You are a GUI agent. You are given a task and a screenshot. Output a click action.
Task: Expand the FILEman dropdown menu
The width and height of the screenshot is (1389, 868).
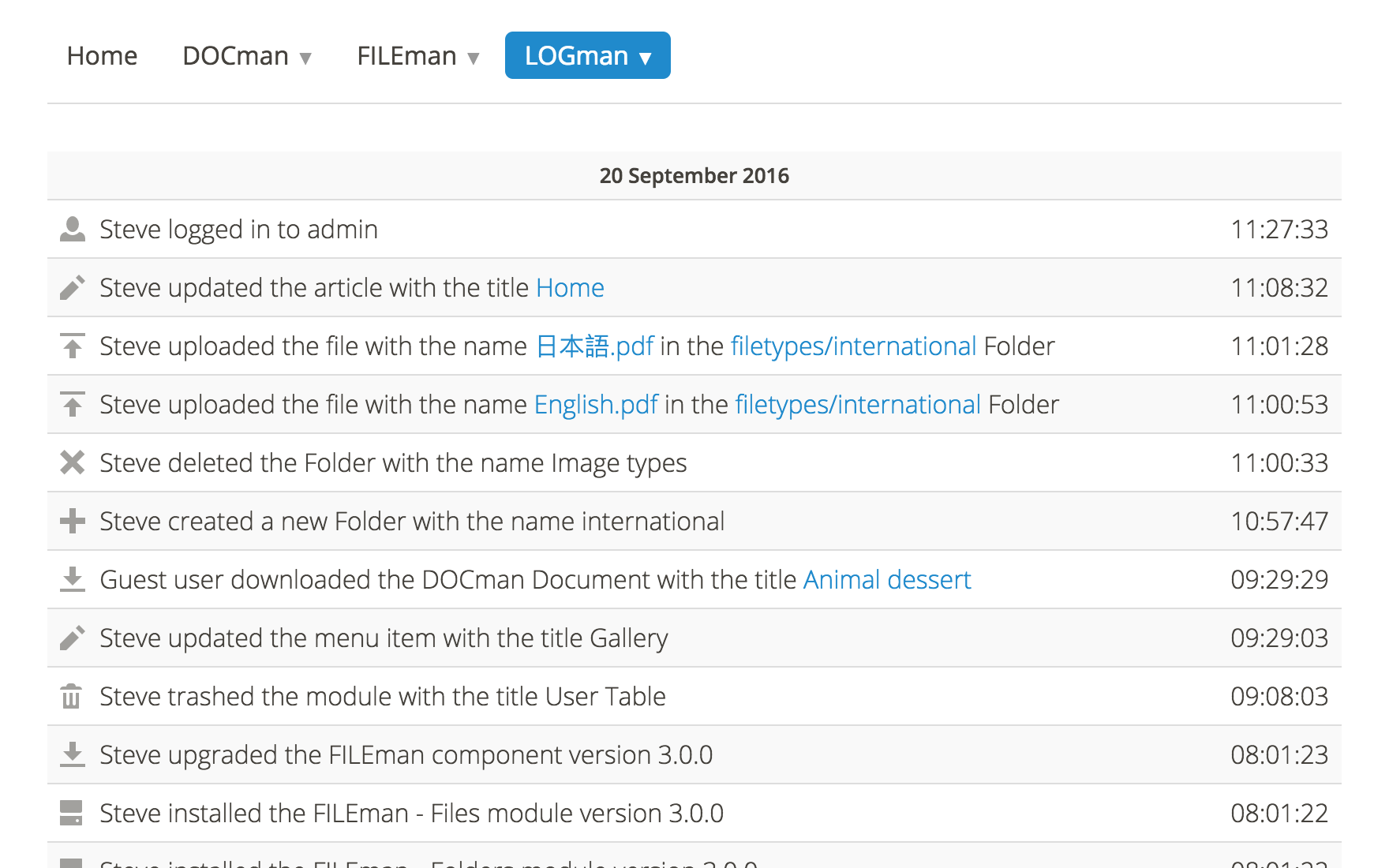coord(417,56)
